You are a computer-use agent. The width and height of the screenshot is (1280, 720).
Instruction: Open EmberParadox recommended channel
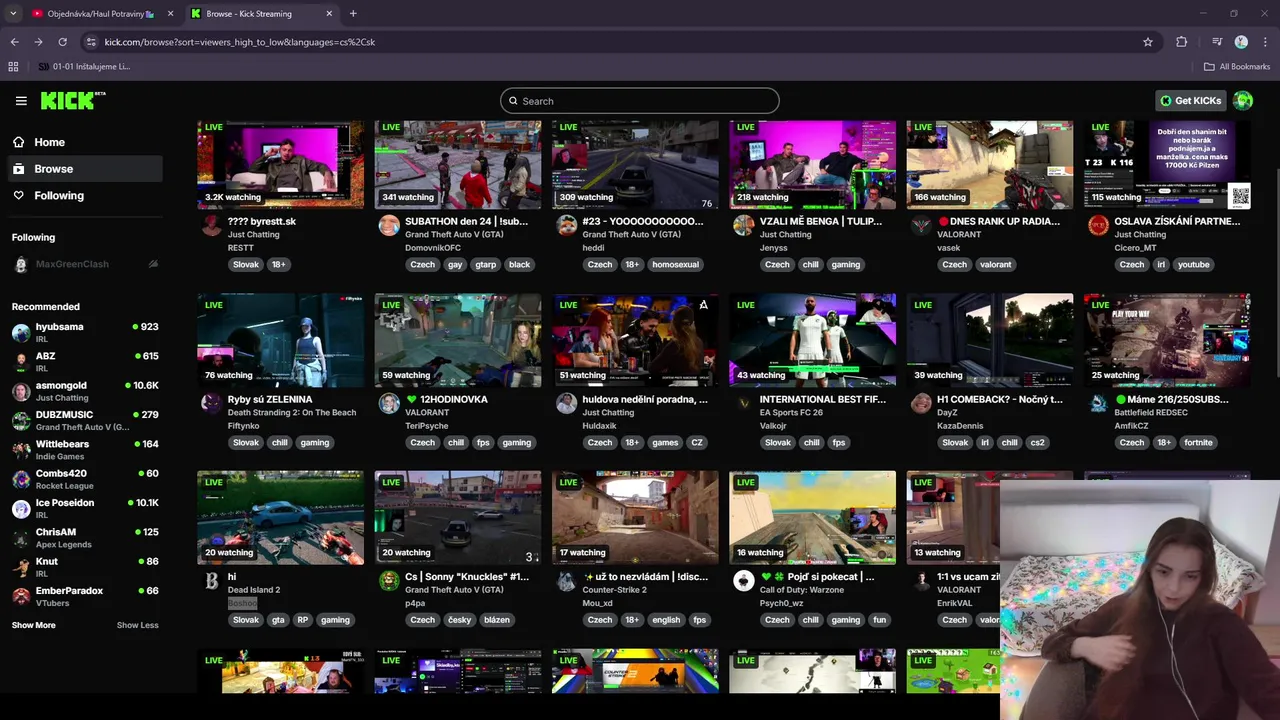[85, 596]
